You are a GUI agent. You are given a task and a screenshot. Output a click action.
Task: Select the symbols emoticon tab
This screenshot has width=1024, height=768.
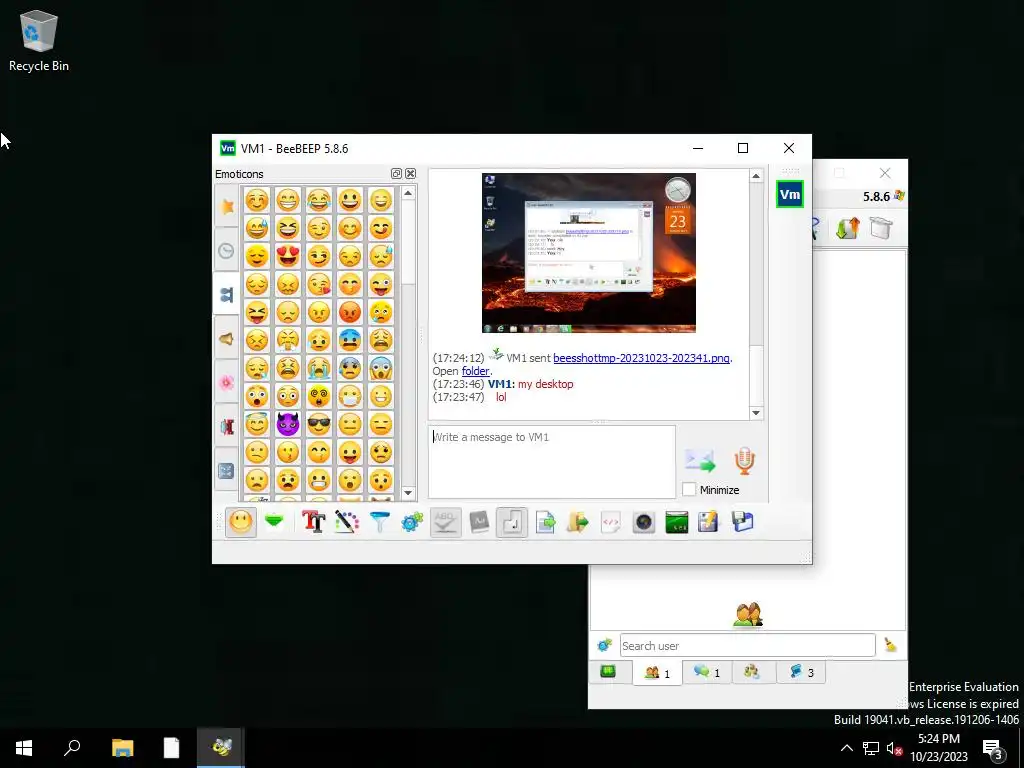(227, 471)
